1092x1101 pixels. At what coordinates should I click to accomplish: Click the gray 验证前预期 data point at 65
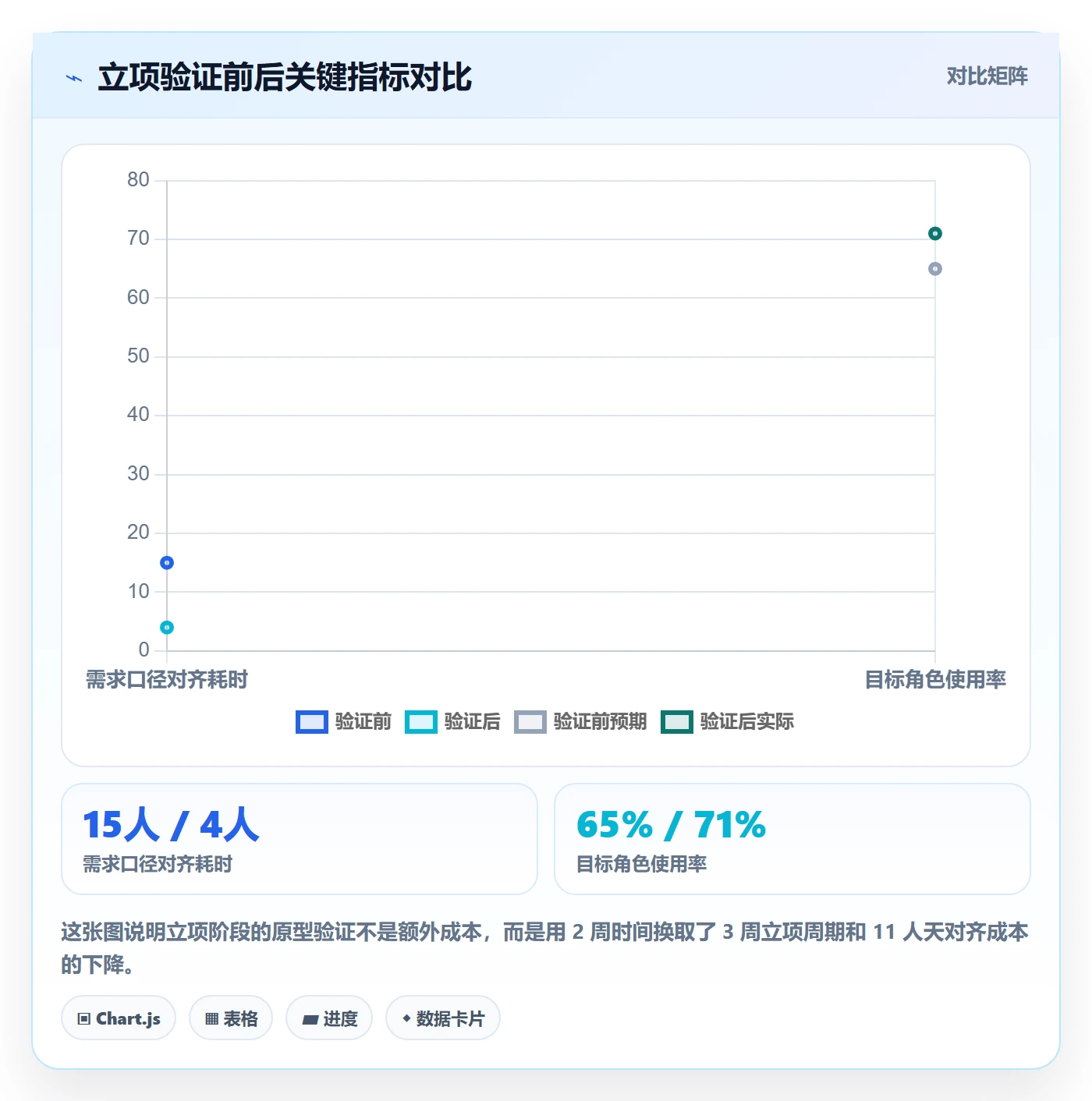935,269
